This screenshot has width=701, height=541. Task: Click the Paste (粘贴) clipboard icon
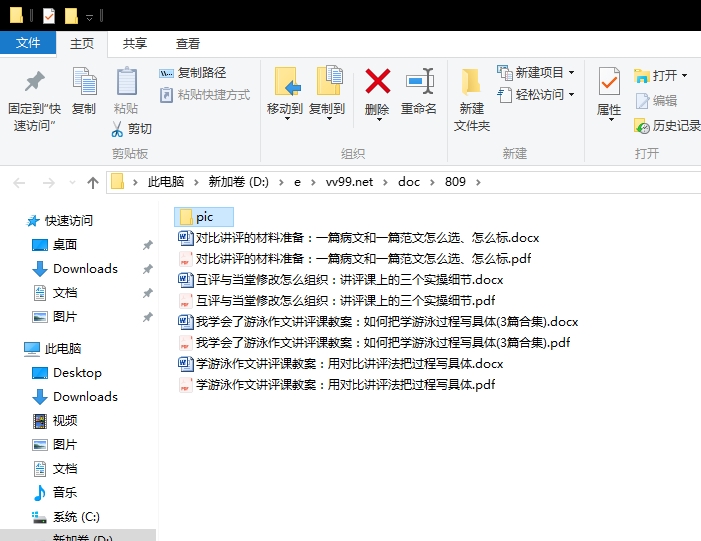[x=127, y=81]
